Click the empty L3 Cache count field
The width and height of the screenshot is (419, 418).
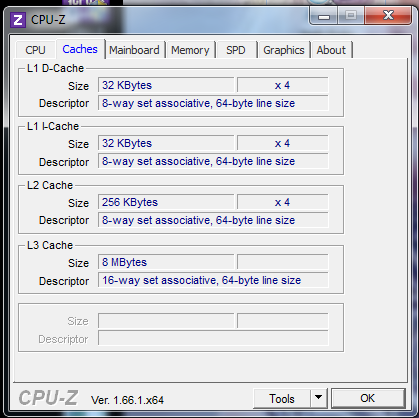(282, 262)
